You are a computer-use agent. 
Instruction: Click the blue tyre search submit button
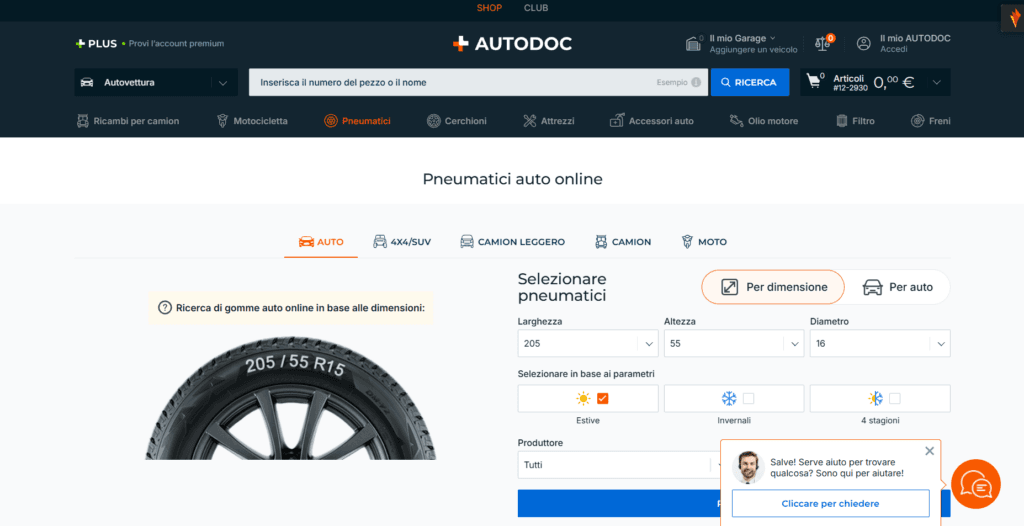tap(619, 503)
